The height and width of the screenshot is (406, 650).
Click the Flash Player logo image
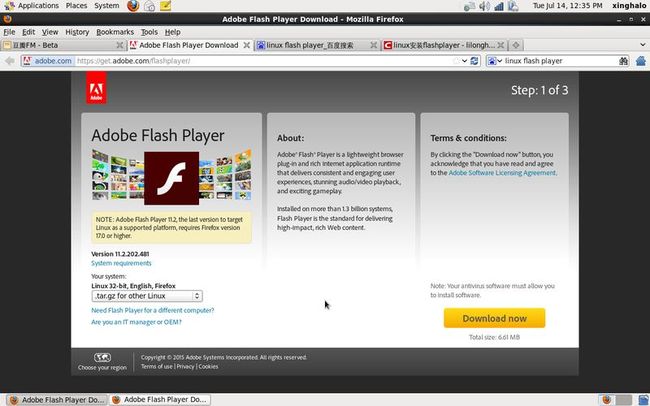[x=171, y=178]
